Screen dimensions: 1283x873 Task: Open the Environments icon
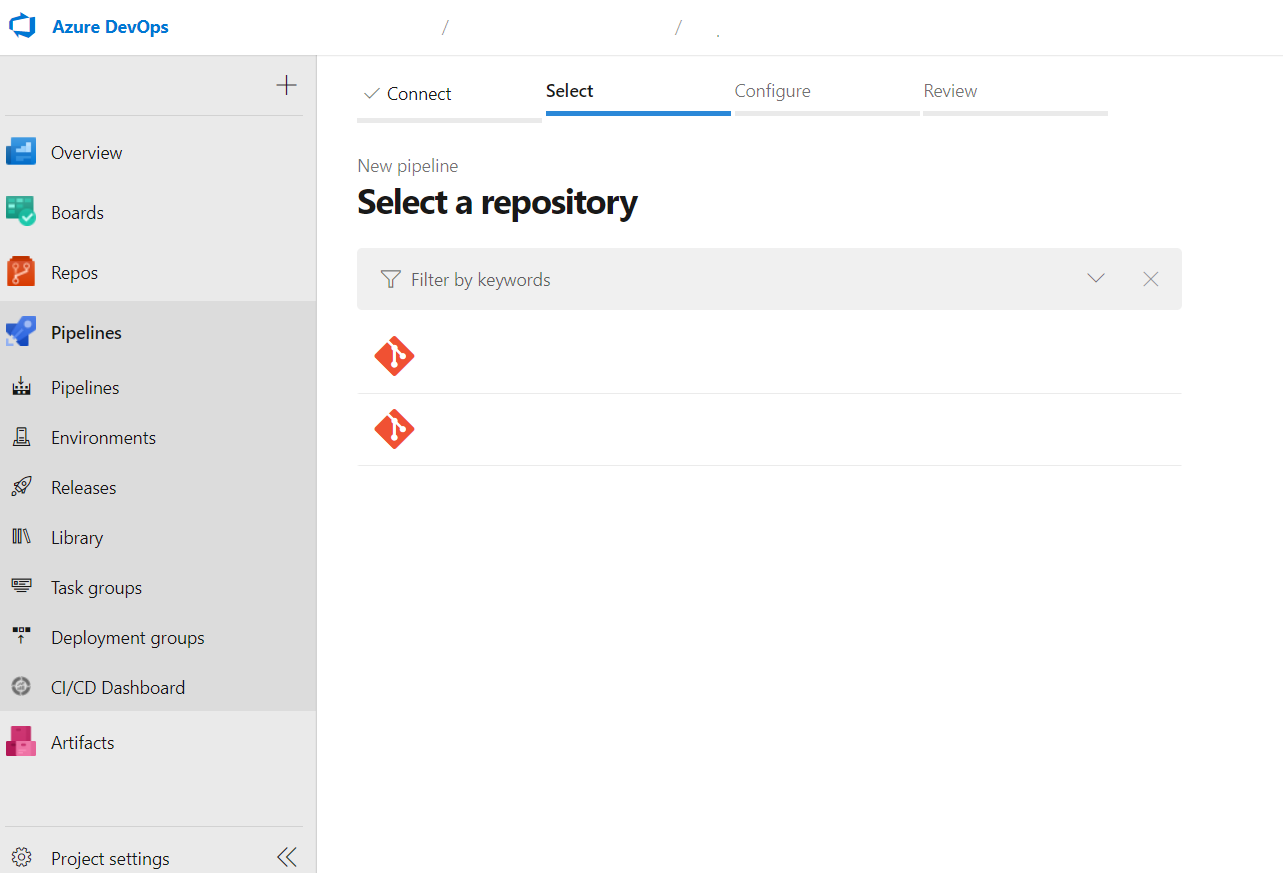click(21, 437)
